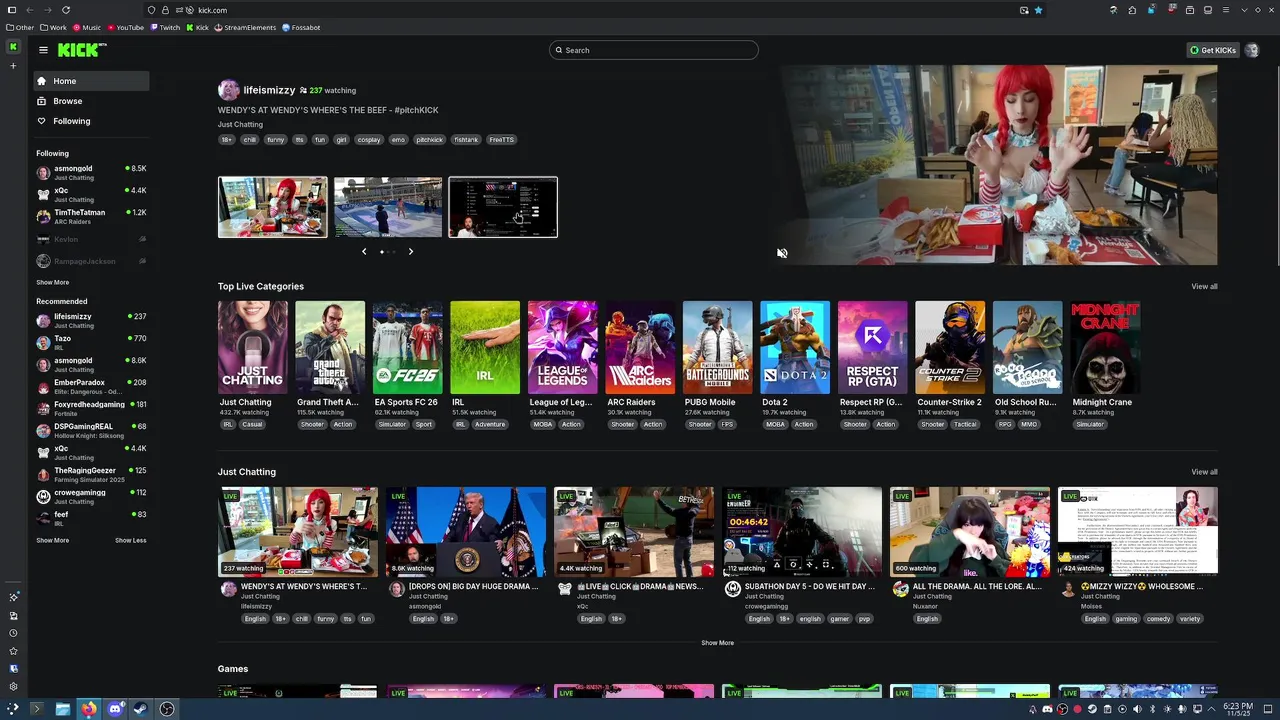Bookmark this page with the star icon
The height and width of the screenshot is (720, 1280).
click(1038, 10)
